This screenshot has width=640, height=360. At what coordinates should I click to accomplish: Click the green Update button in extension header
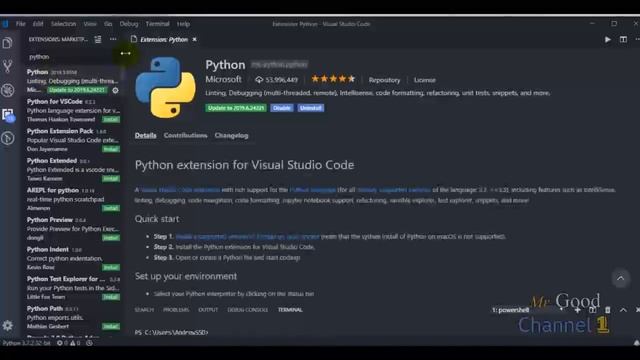[x=236, y=108]
